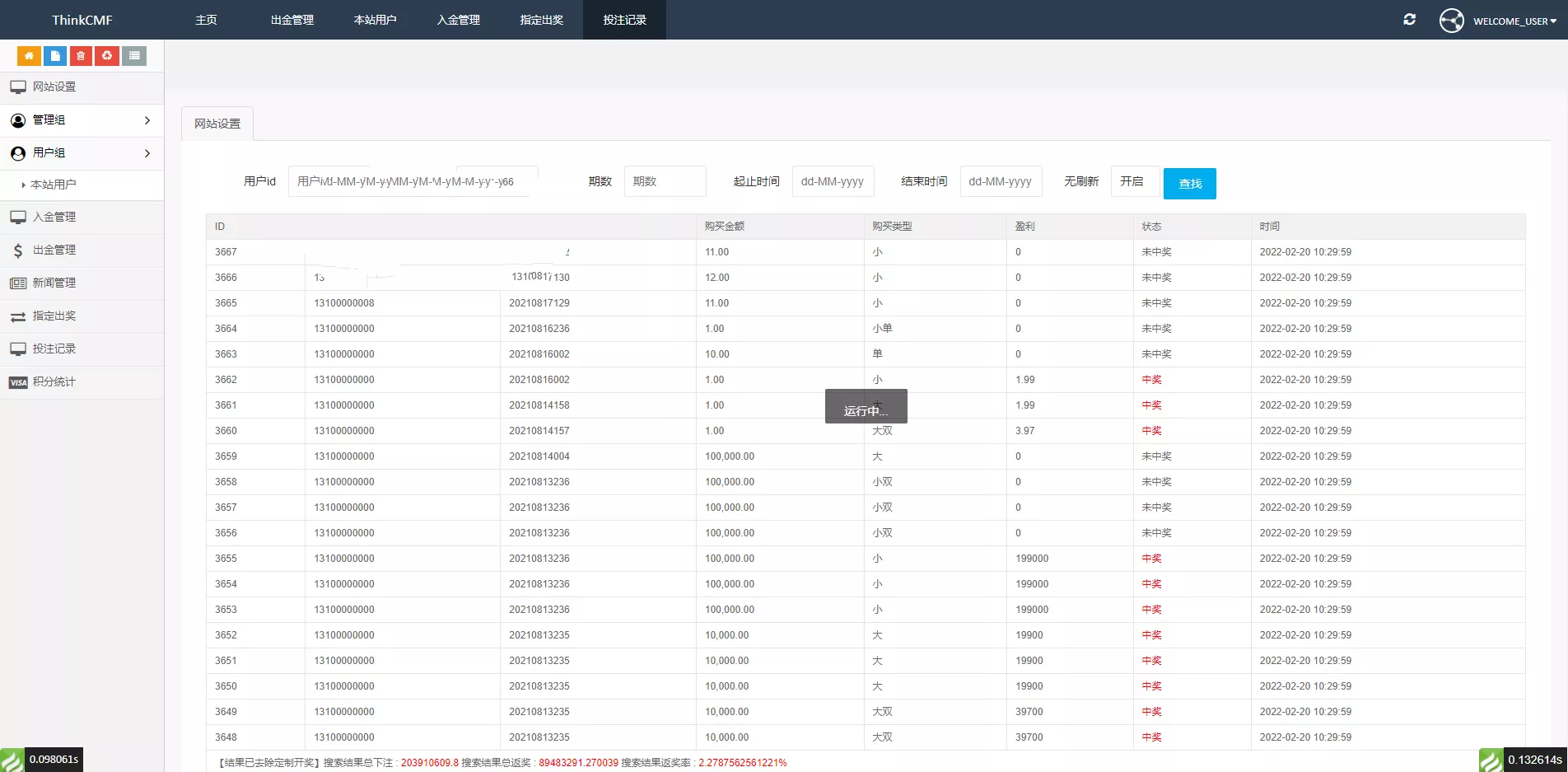Click the red recycle shortcut icon
The height and width of the screenshot is (772, 1568).
coord(107,55)
